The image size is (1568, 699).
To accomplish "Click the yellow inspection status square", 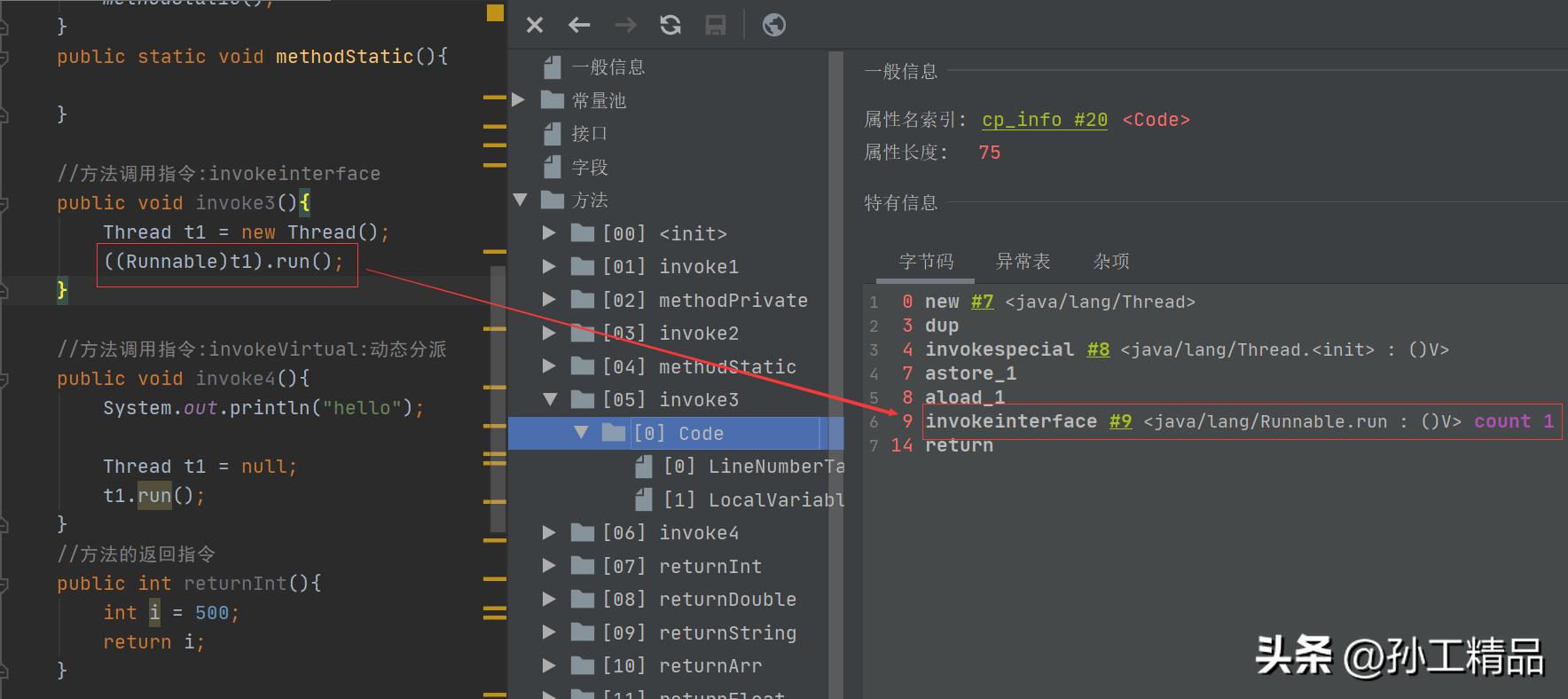I will (x=496, y=12).
